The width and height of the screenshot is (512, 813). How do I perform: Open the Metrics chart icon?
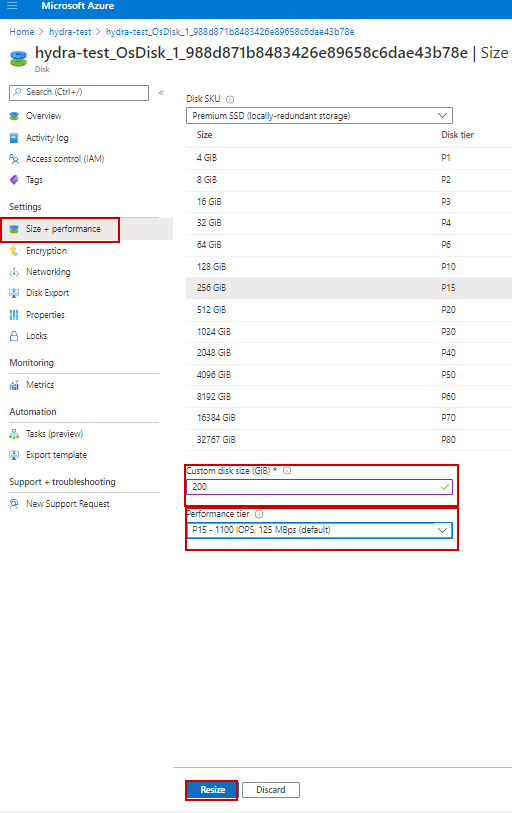(x=14, y=385)
